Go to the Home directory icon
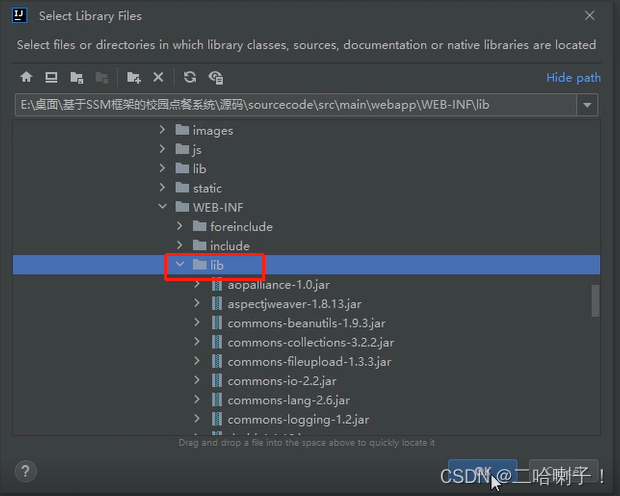Image resolution: width=620 pixels, height=496 pixels. pos(26,77)
